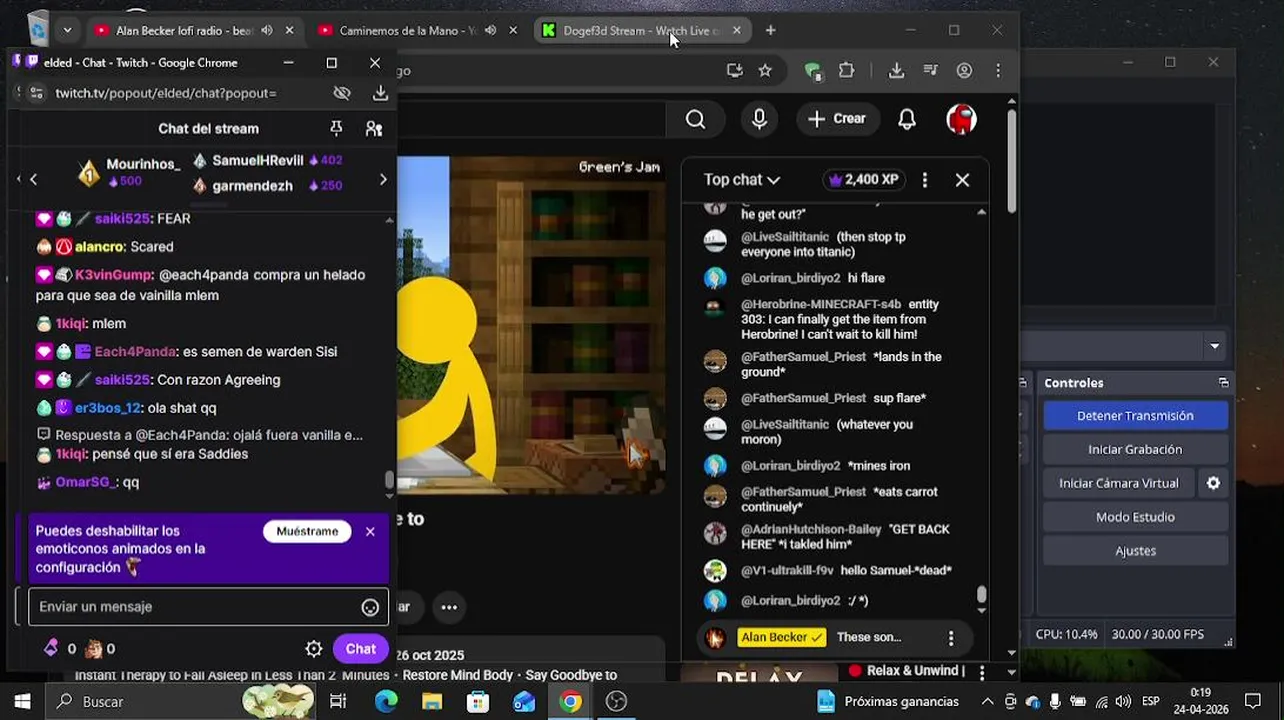Open Windows Task View in taskbar
Image resolution: width=1284 pixels, height=720 pixels.
pos(338,702)
